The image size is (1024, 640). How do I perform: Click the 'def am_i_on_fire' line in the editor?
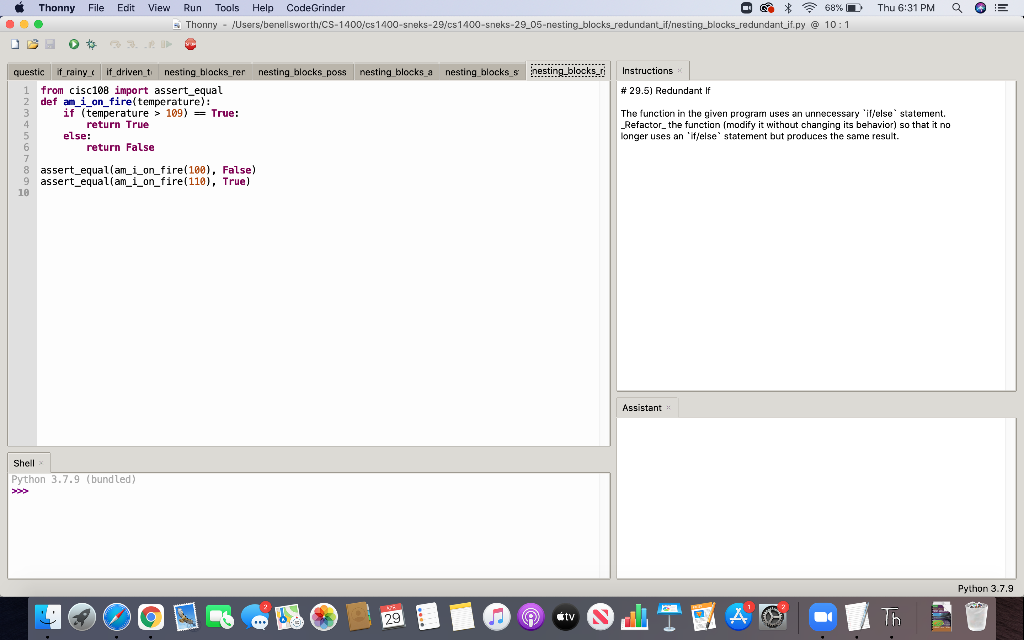coord(125,102)
